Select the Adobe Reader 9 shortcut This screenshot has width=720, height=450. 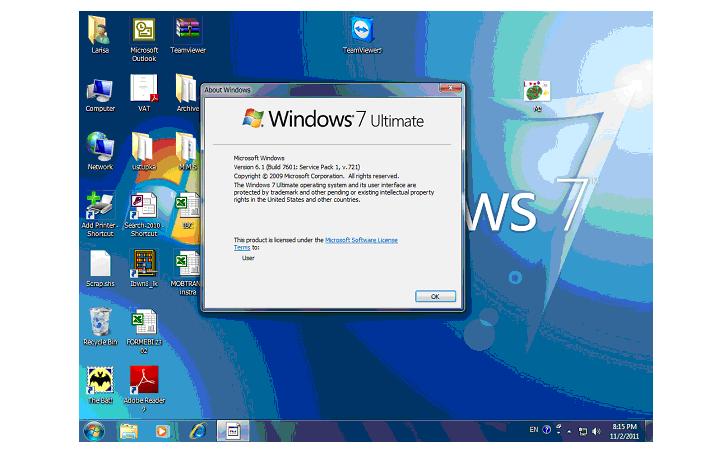[144, 388]
